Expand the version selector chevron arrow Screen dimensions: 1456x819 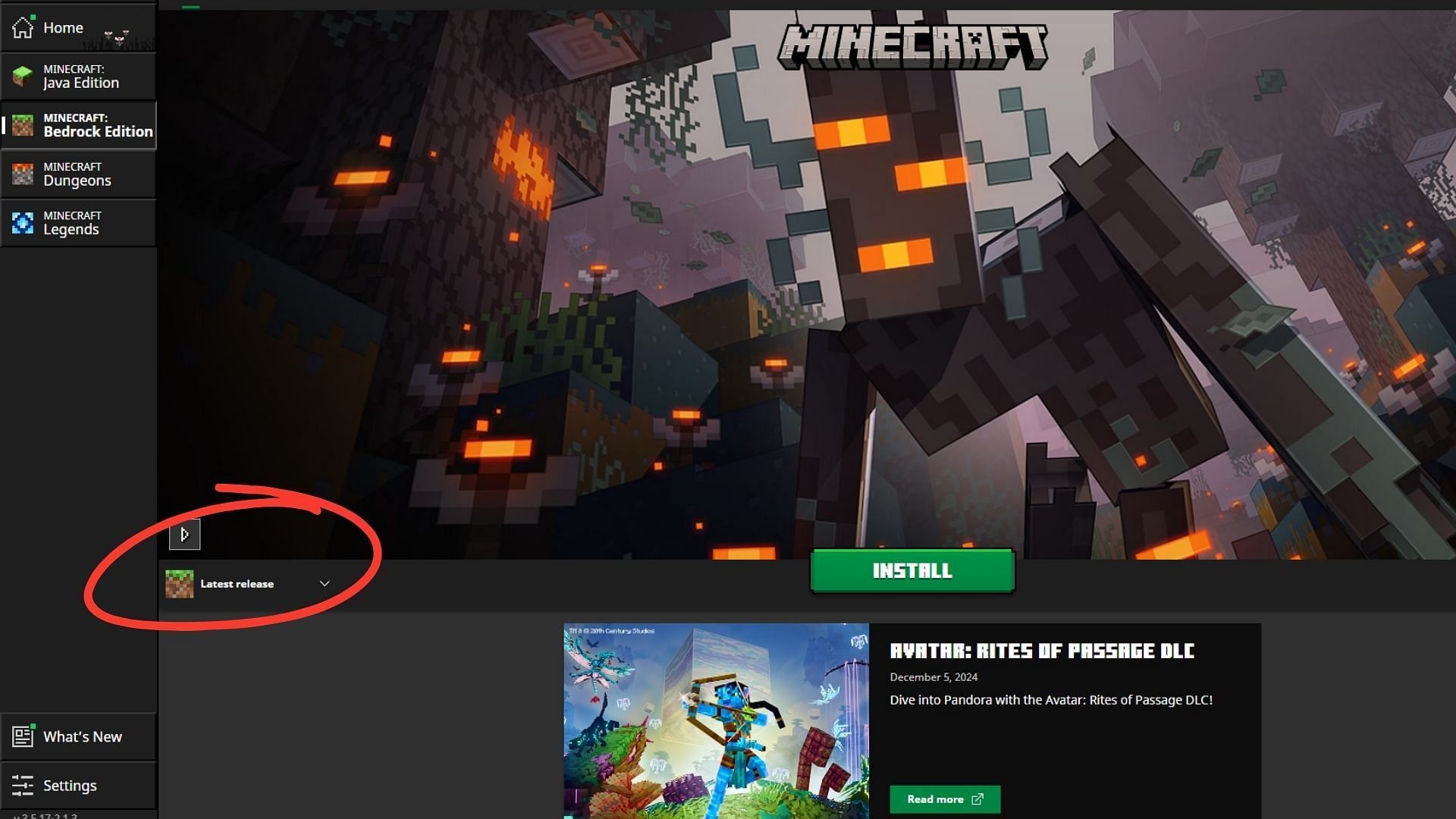[325, 584]
